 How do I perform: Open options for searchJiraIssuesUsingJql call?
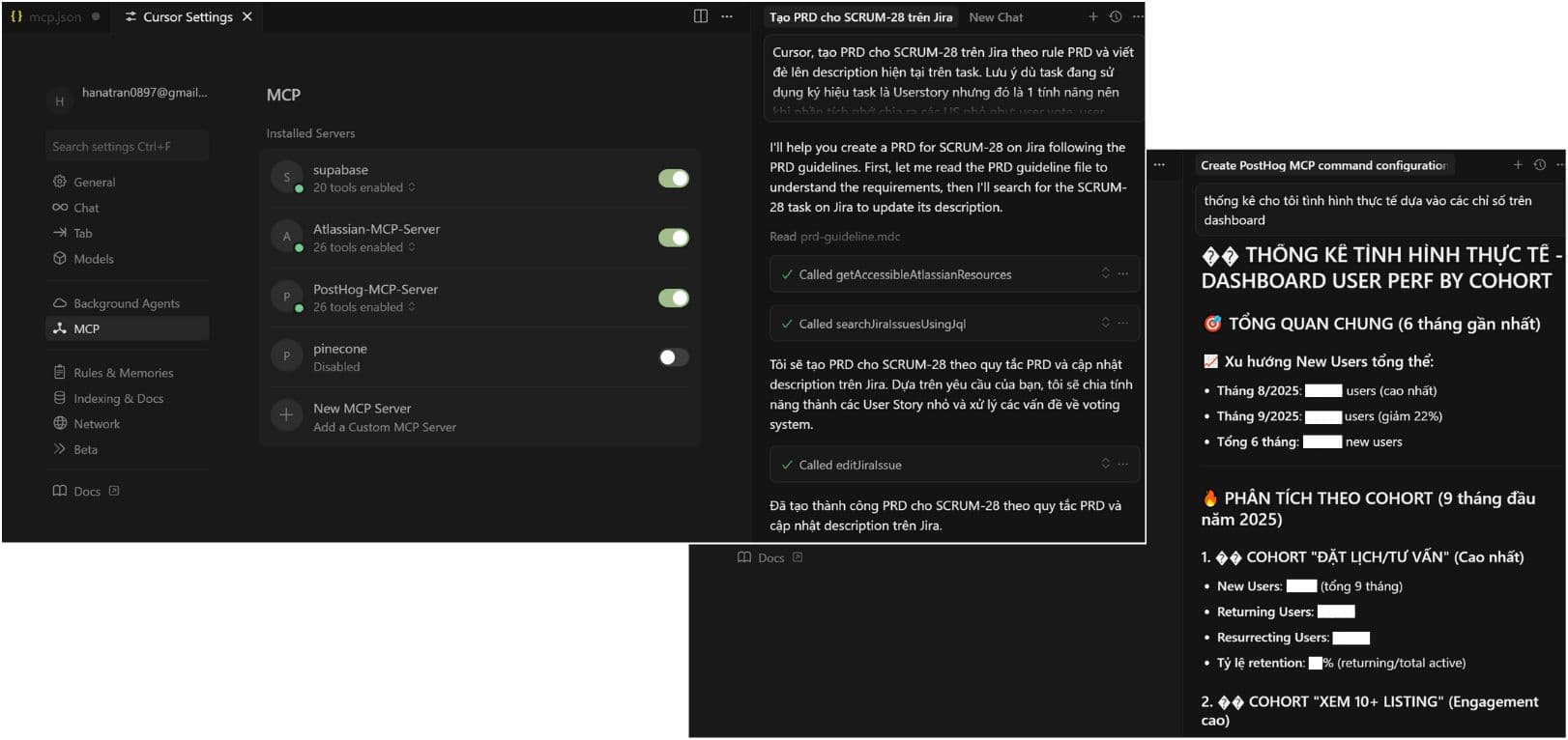1122,323
